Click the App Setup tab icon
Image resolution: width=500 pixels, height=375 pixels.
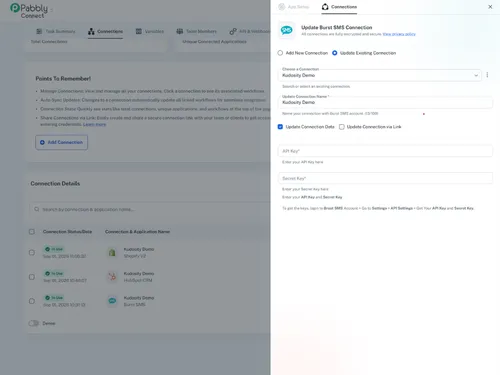point(282,7)
